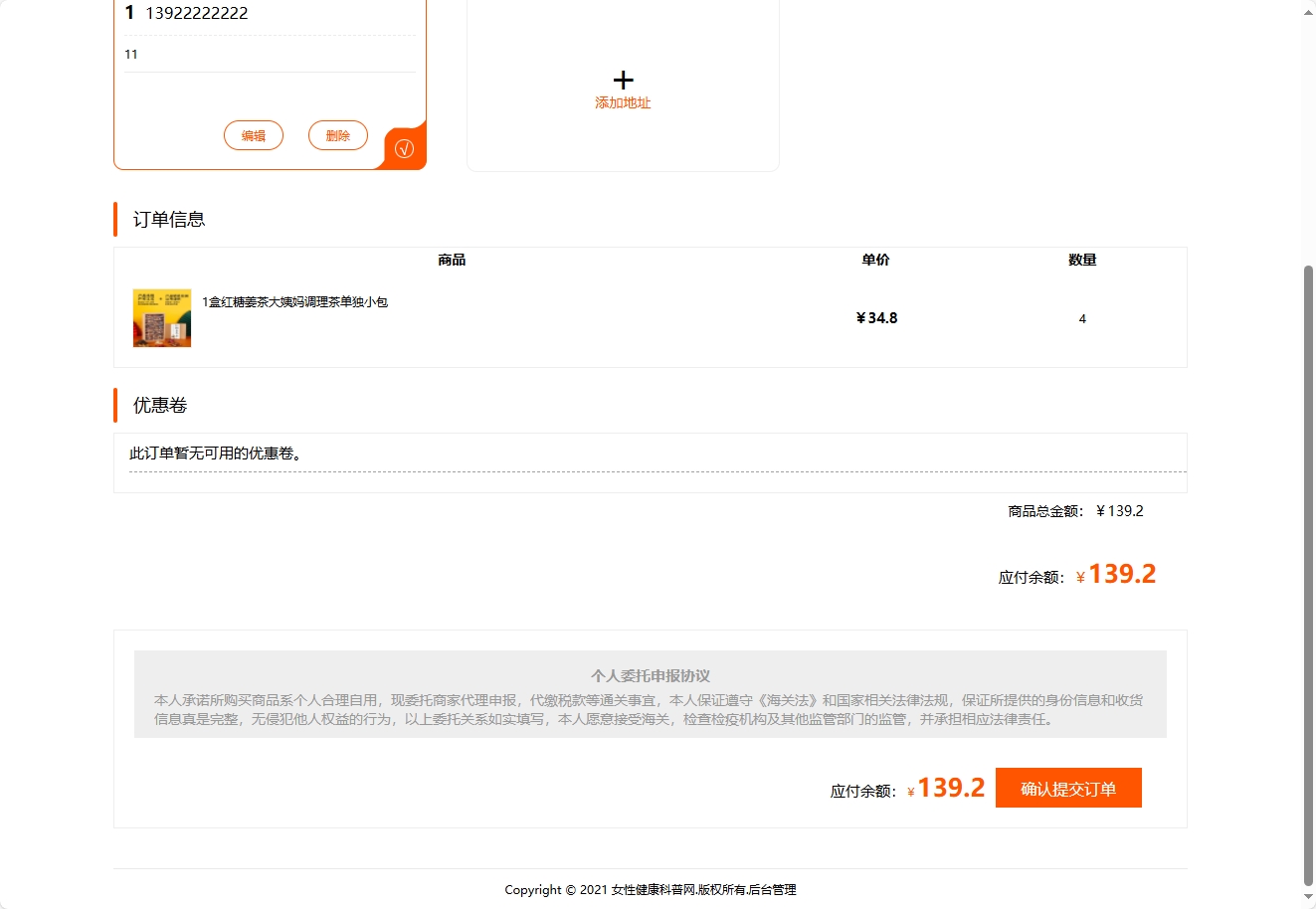This screenshot has height=909, width=1316.
Task: Click the plus icon to add a new address
Action: pyautogui.click(x=623, y=80)
